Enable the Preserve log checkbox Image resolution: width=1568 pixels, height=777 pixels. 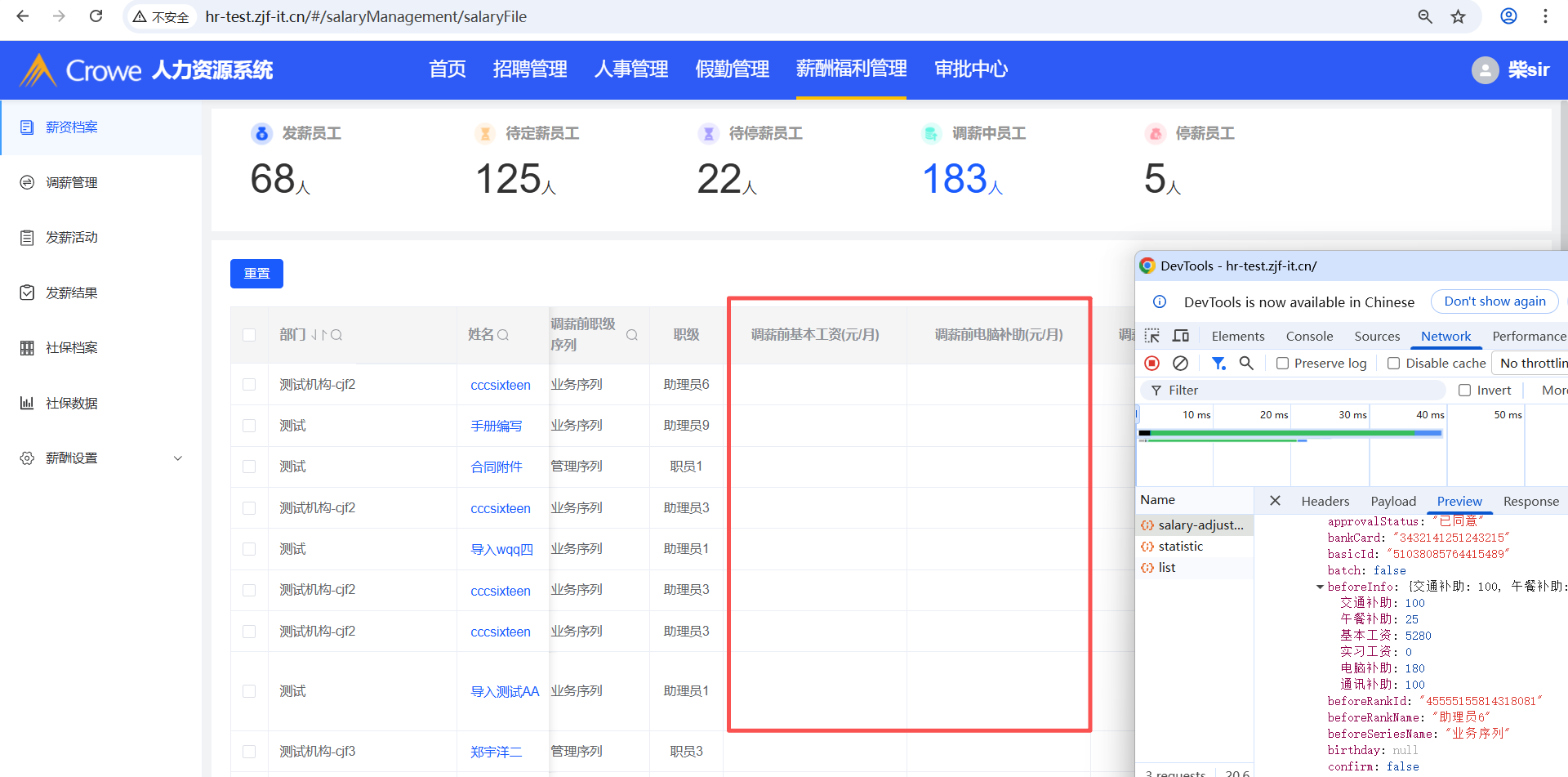tap(1283, 364)
